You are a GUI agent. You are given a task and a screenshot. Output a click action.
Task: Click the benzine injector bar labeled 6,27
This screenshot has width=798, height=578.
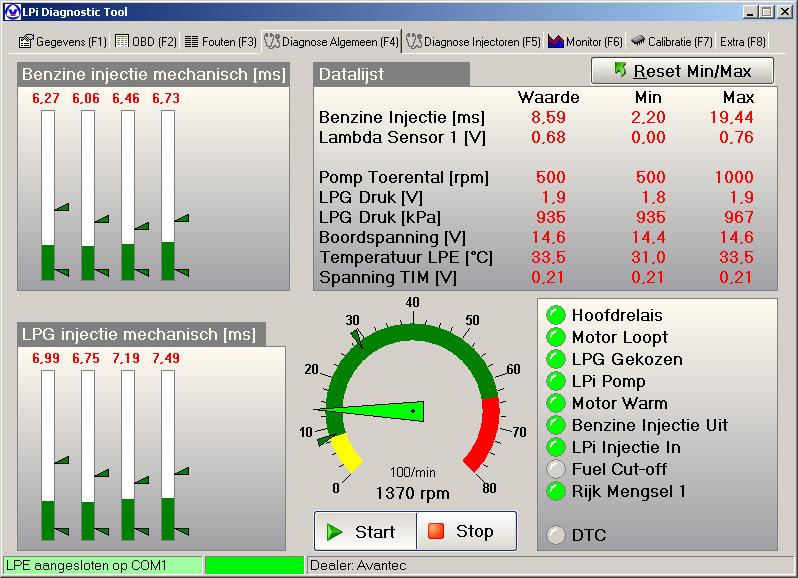48,195
